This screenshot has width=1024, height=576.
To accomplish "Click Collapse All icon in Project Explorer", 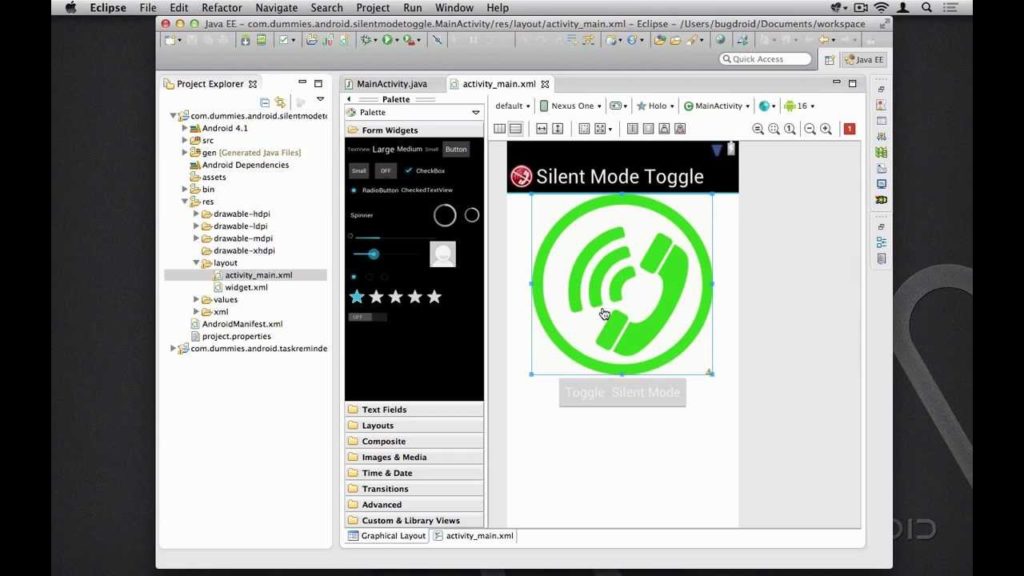I will coord(264,102).
